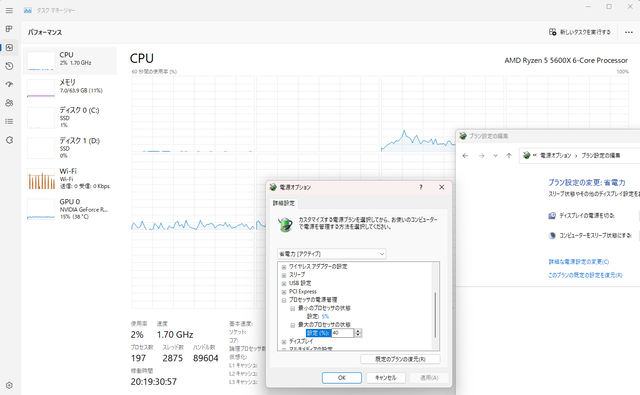Click the help question mark in 電源オプション dialog
Image resolution: width=640 pixels, height=395 pixels.
coord(421,187)
